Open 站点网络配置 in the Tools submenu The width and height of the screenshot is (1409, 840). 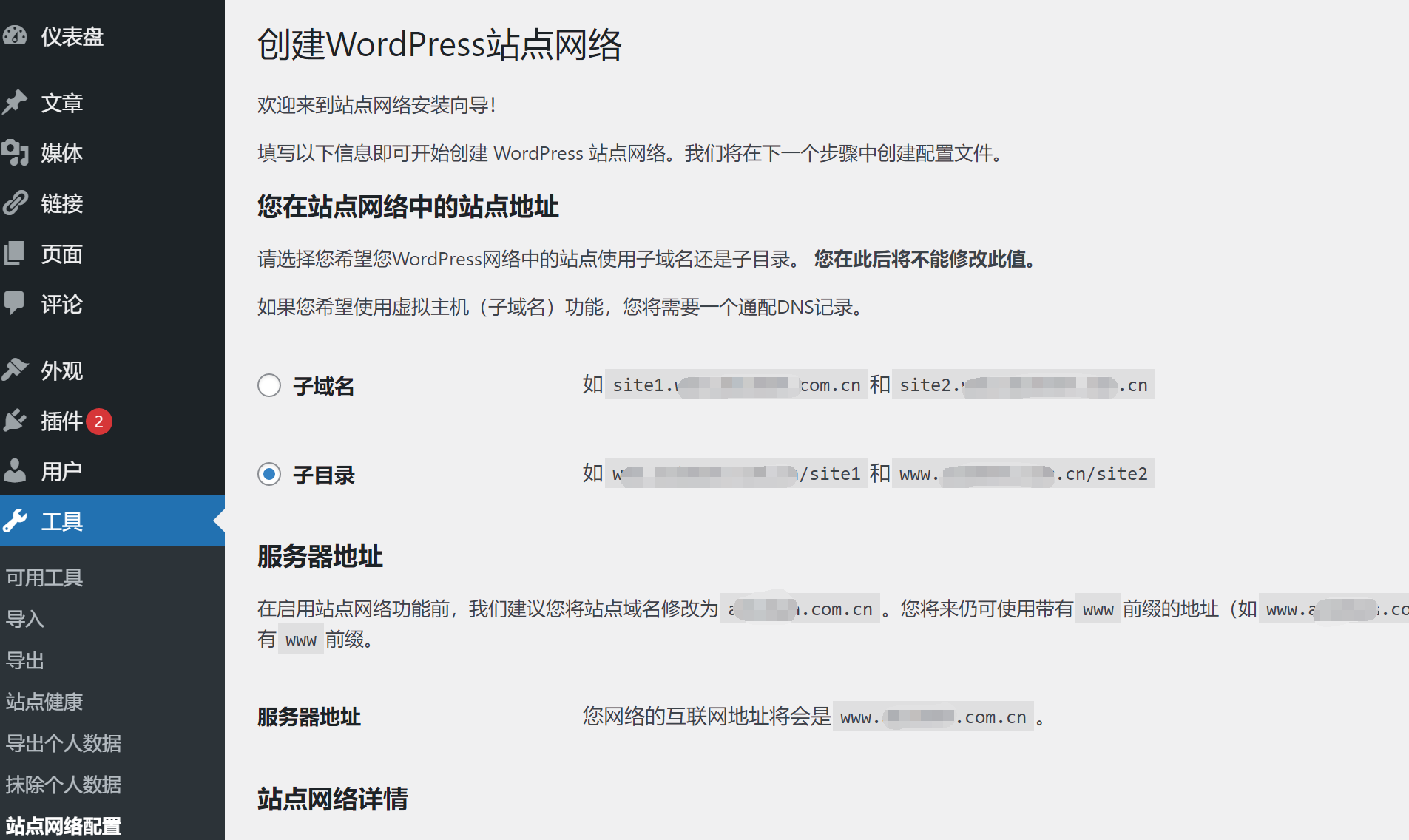[x=64, y=826]
